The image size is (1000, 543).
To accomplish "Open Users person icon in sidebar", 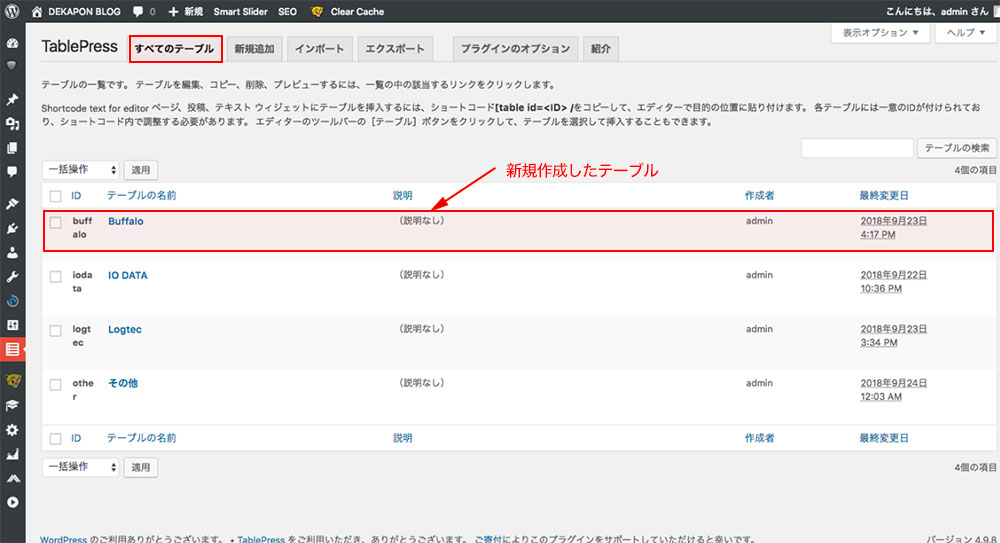I will (12, 253).
